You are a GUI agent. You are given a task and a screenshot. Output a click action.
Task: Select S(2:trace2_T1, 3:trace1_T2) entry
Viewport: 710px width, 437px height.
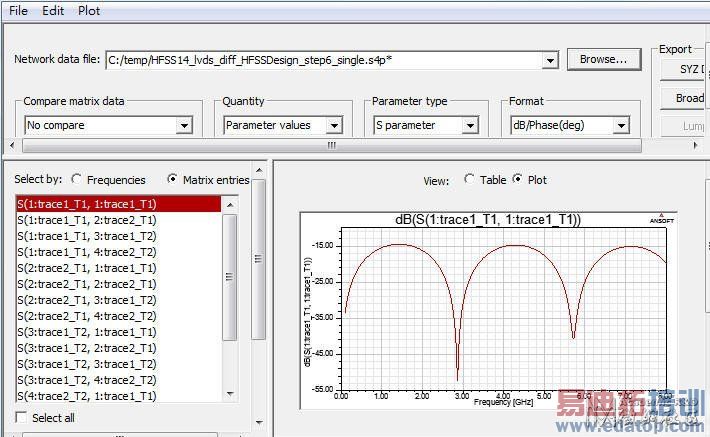click(119, 300)
